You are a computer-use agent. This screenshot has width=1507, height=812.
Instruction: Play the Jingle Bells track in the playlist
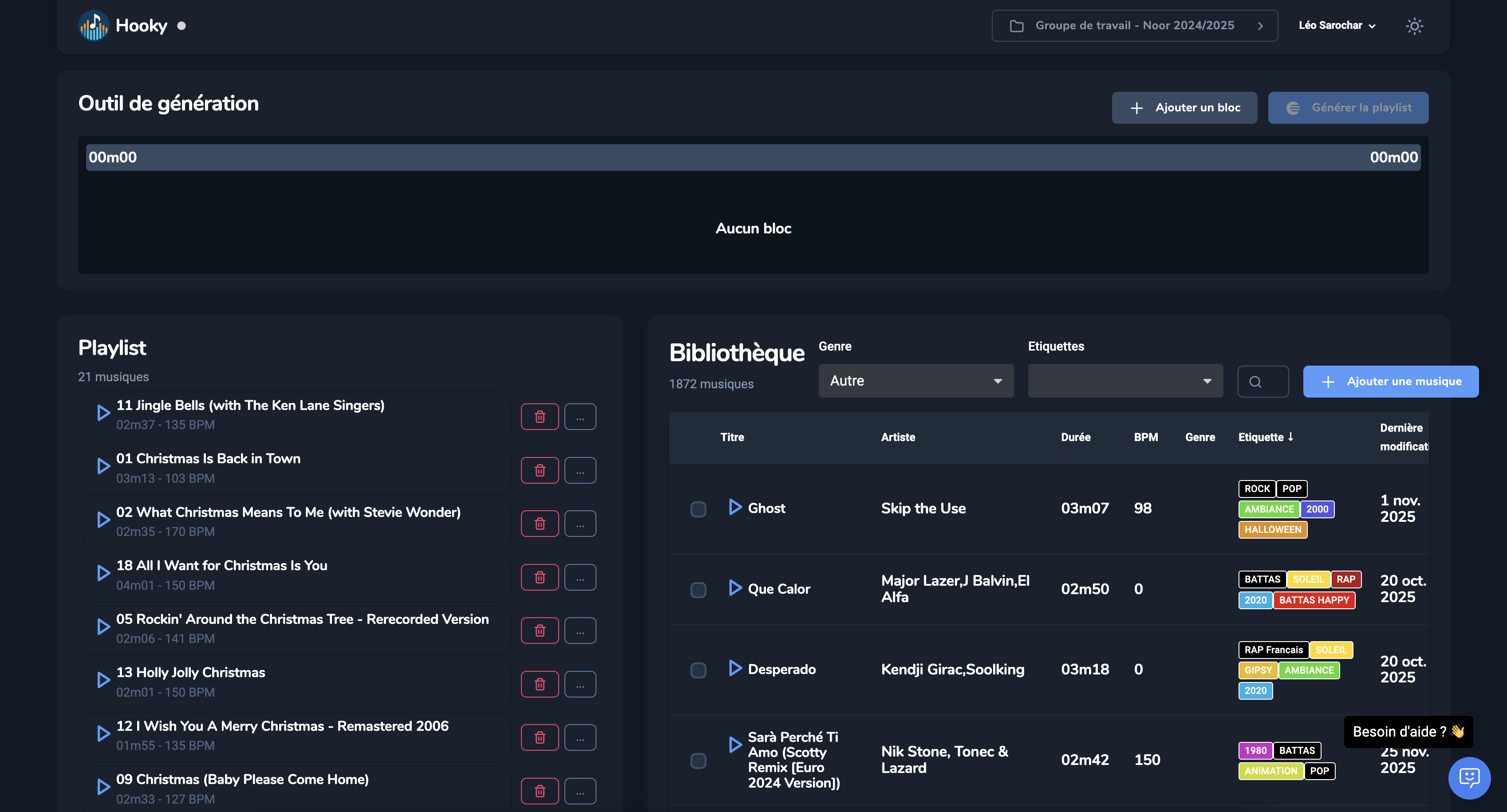103,414
